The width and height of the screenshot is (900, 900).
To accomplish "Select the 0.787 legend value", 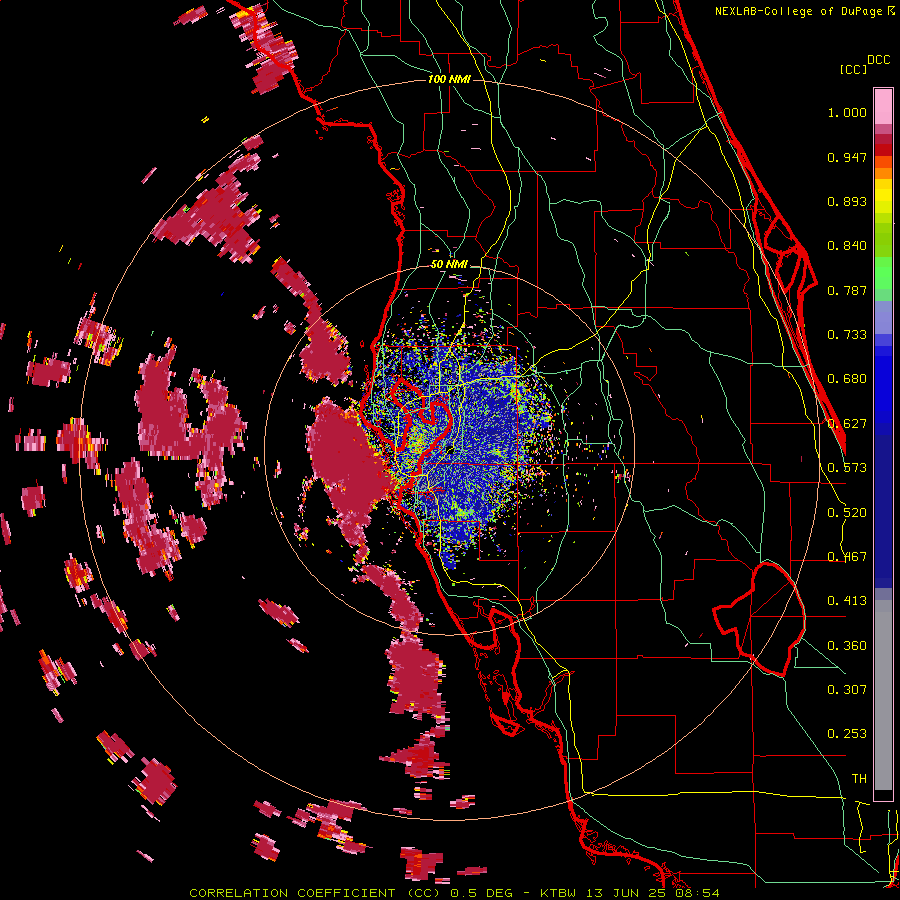I will (x=847, y=290).
